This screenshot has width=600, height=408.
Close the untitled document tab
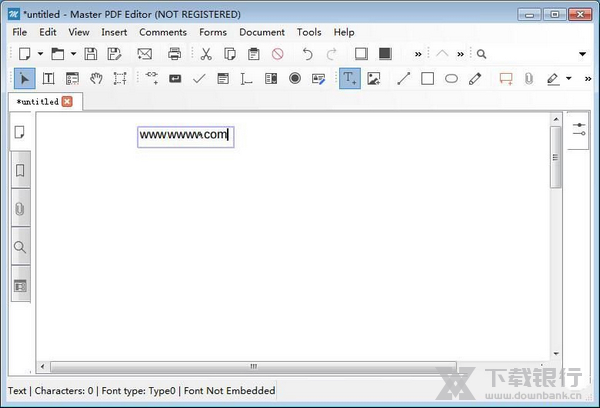67,101
